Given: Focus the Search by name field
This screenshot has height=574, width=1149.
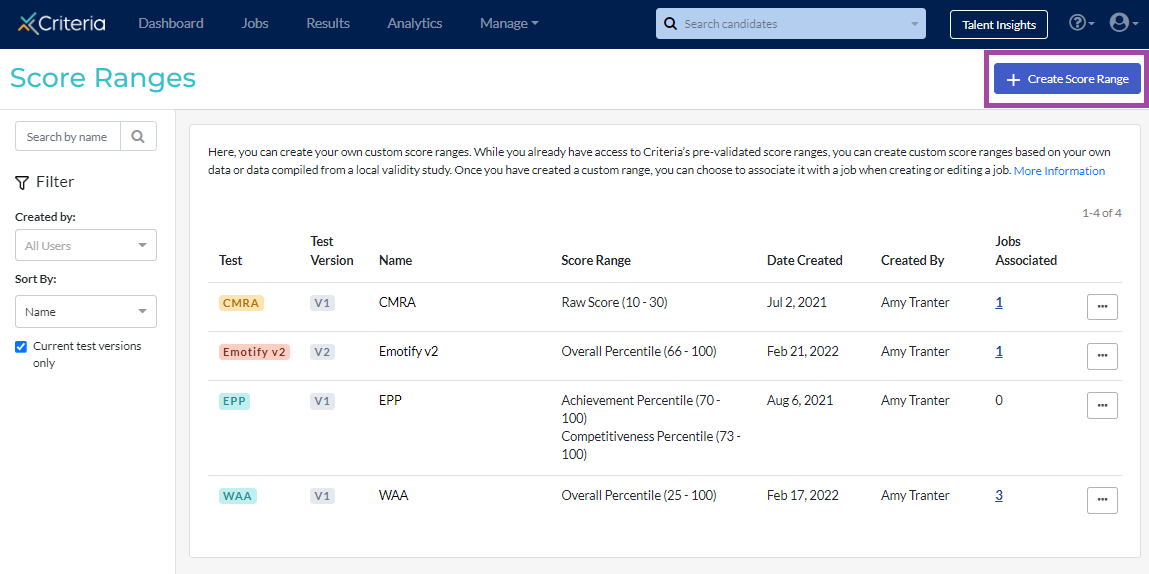Looking at the screenshot, I should click(68, 136).
